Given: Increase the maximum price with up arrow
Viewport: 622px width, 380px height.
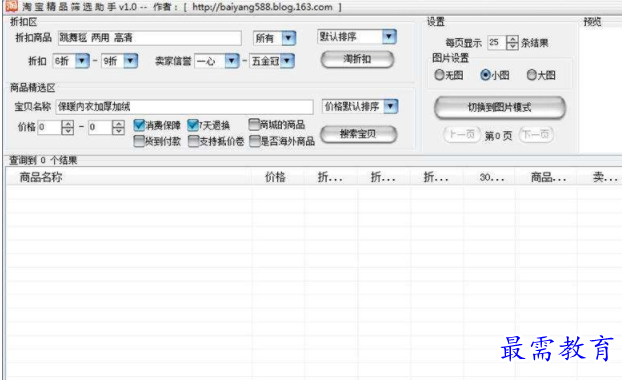Looking at the screenshot, I should (118, 124).
